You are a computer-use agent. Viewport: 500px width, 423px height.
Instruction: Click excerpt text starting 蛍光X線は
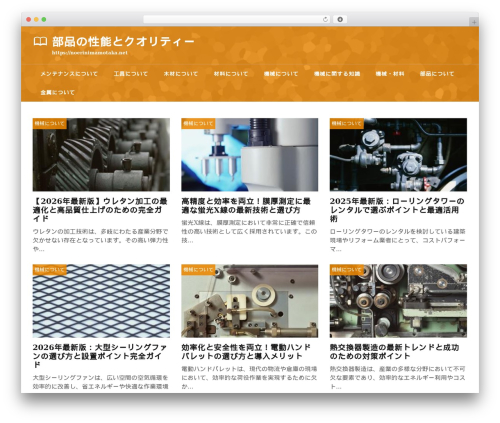click(x=249, y=231)
